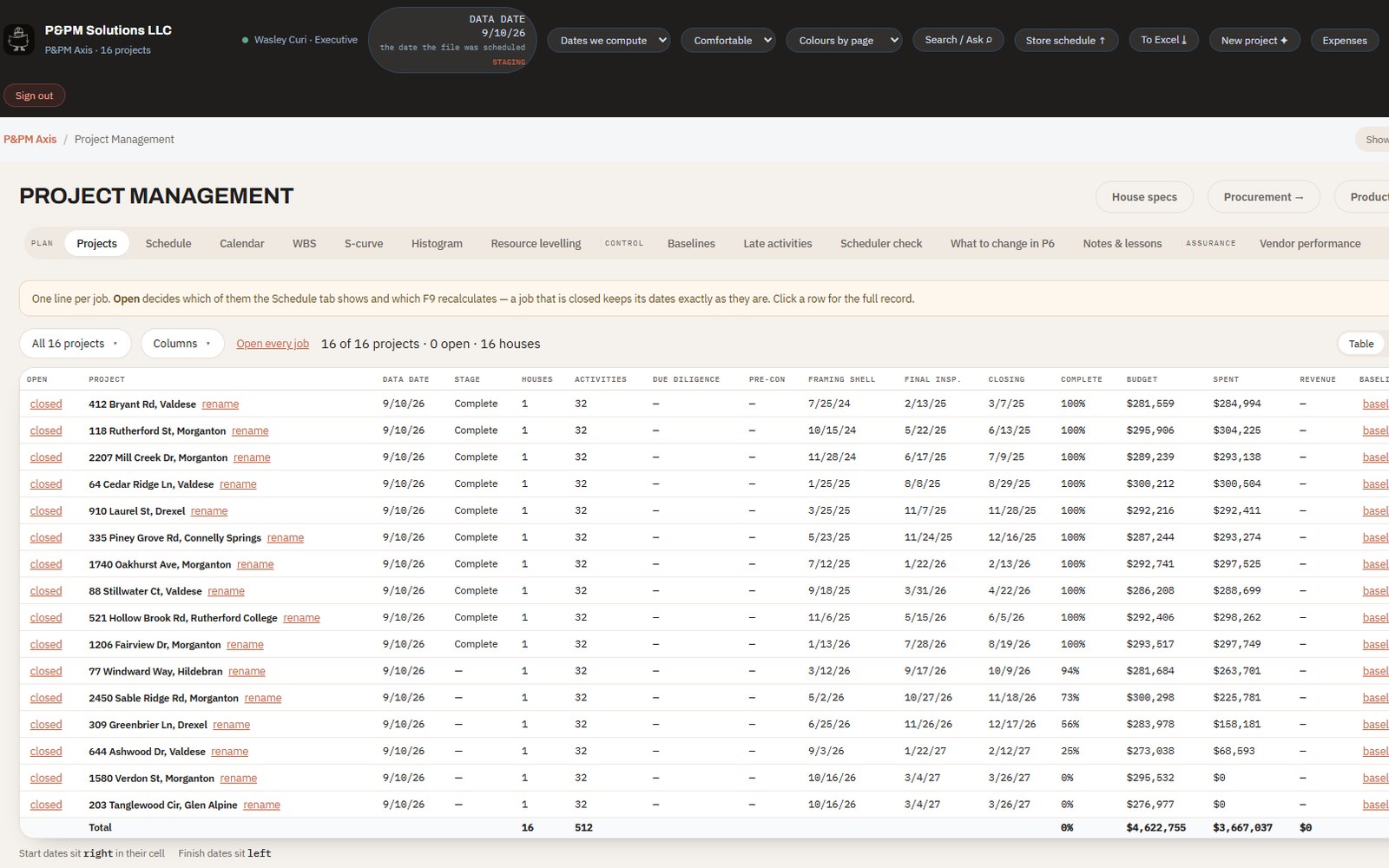
Task: Click the $281,559 budget cell
Action: (x=1150, y=404)
